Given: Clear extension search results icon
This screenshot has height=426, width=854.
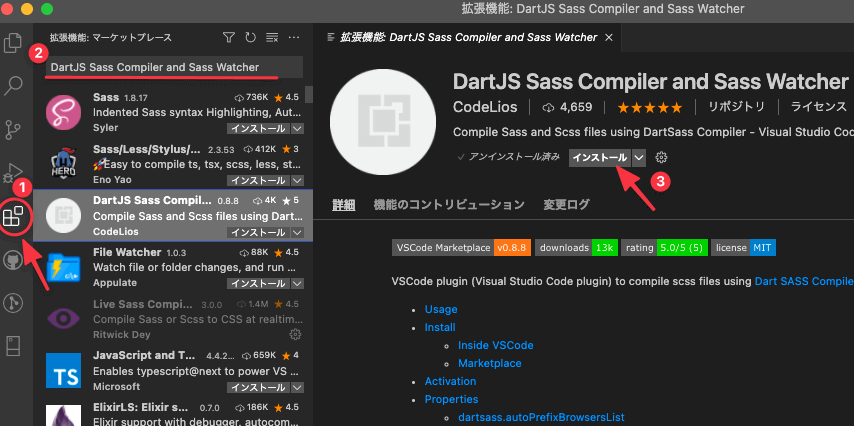Looking at the screenshot, I should tap(272, 37).
